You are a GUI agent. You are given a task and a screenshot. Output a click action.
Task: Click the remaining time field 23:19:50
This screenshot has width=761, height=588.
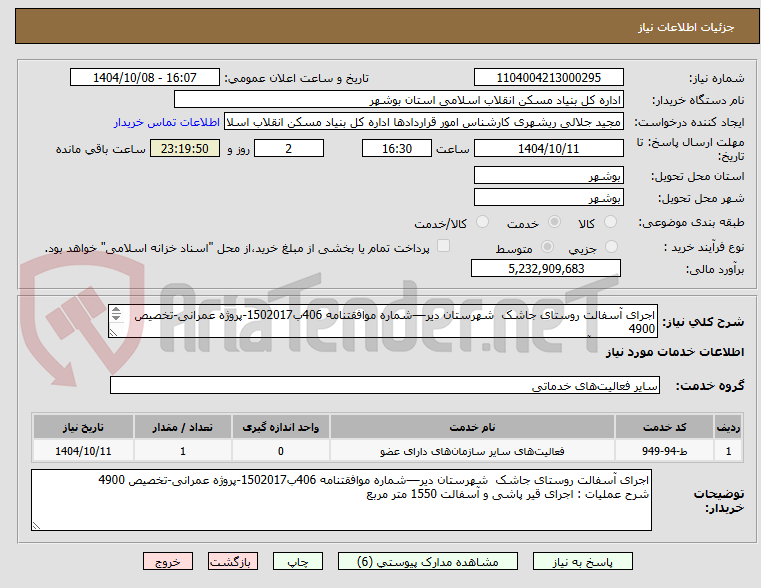pos(184,148)
